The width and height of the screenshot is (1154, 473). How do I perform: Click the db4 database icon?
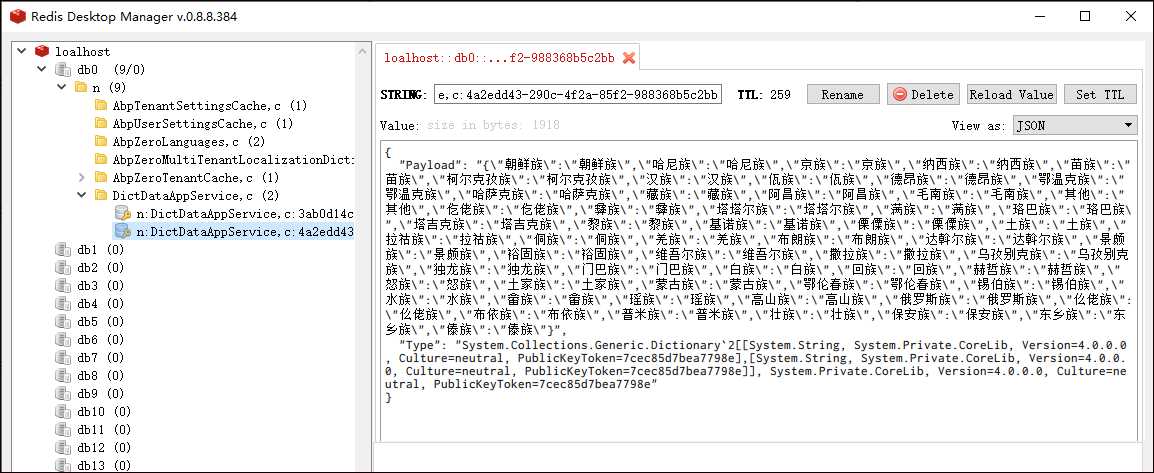click(63, 304)
